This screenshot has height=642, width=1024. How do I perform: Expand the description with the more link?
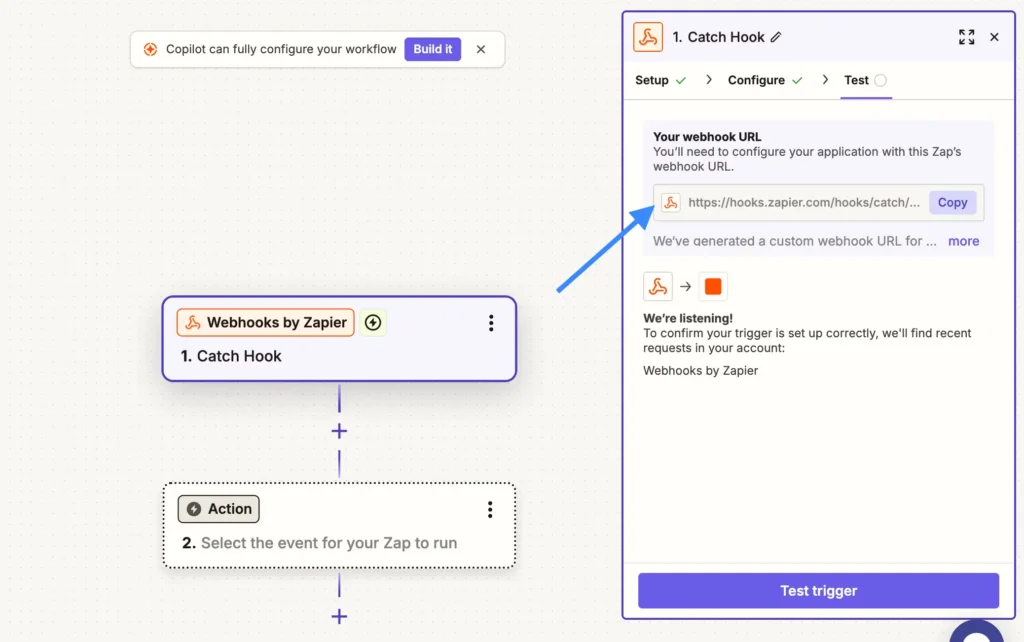[963, 241]
